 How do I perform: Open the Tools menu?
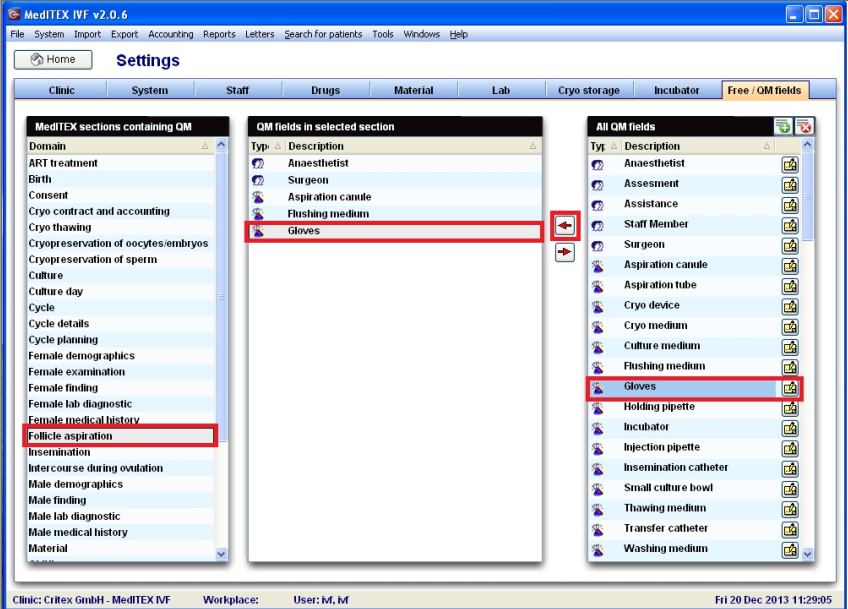pos(382,34)
